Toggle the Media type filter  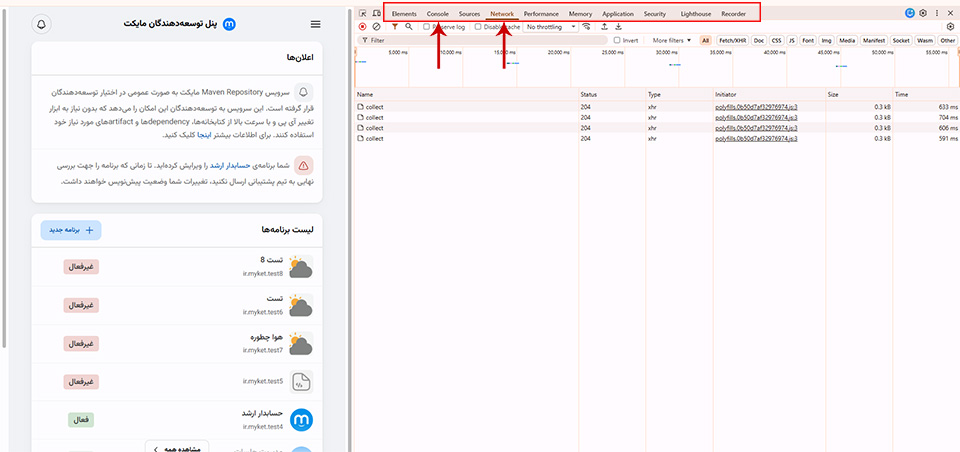point(847,40)
